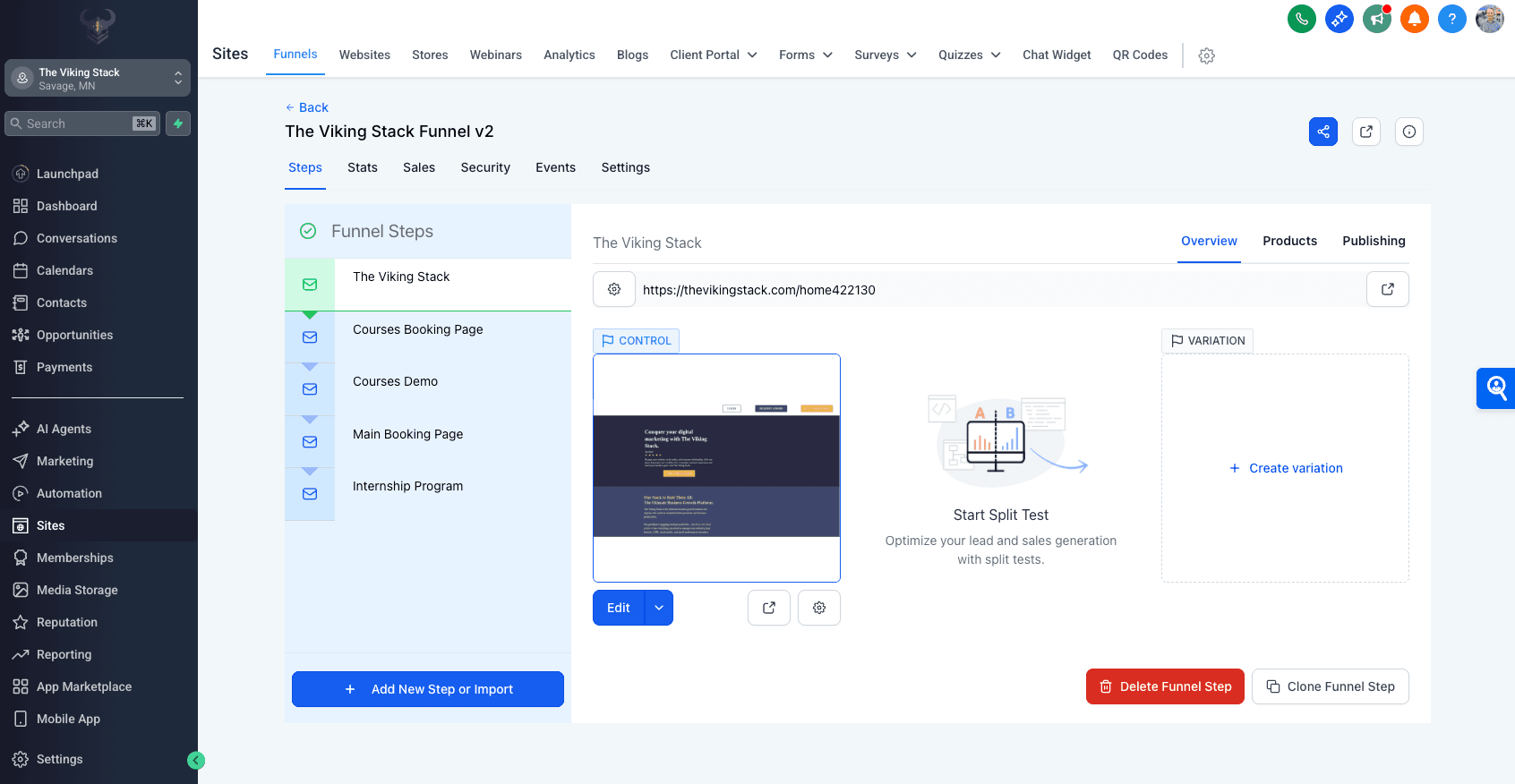Open the Blogs section
1515x784 pixels.
click(x=632, y=55)
